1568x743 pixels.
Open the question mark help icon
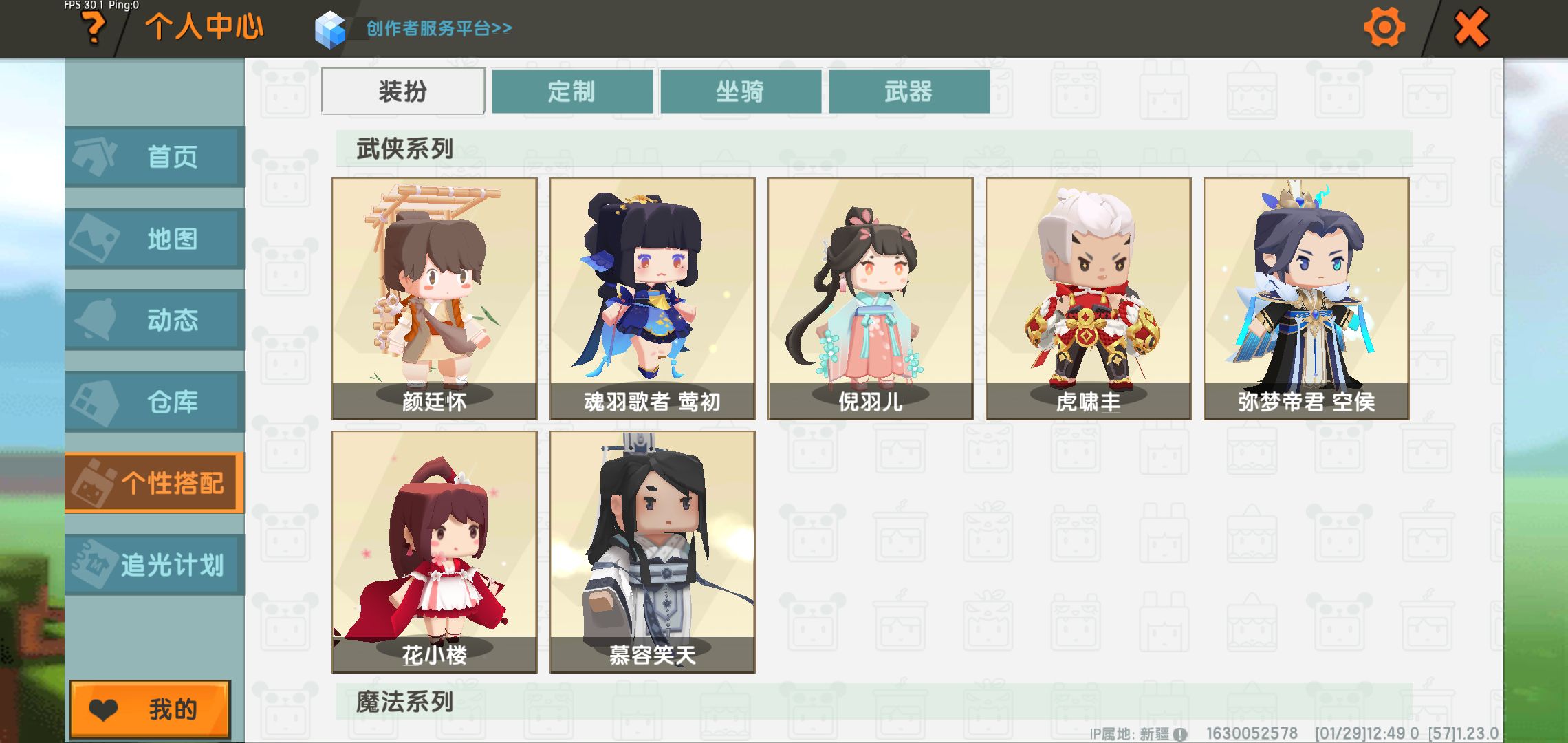(94, 29)
